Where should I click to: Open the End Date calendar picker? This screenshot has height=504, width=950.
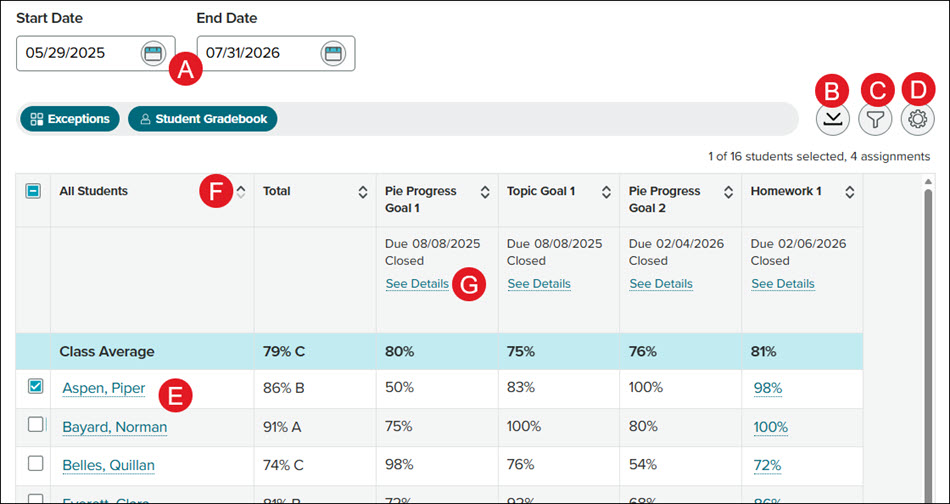click(333, 53)
